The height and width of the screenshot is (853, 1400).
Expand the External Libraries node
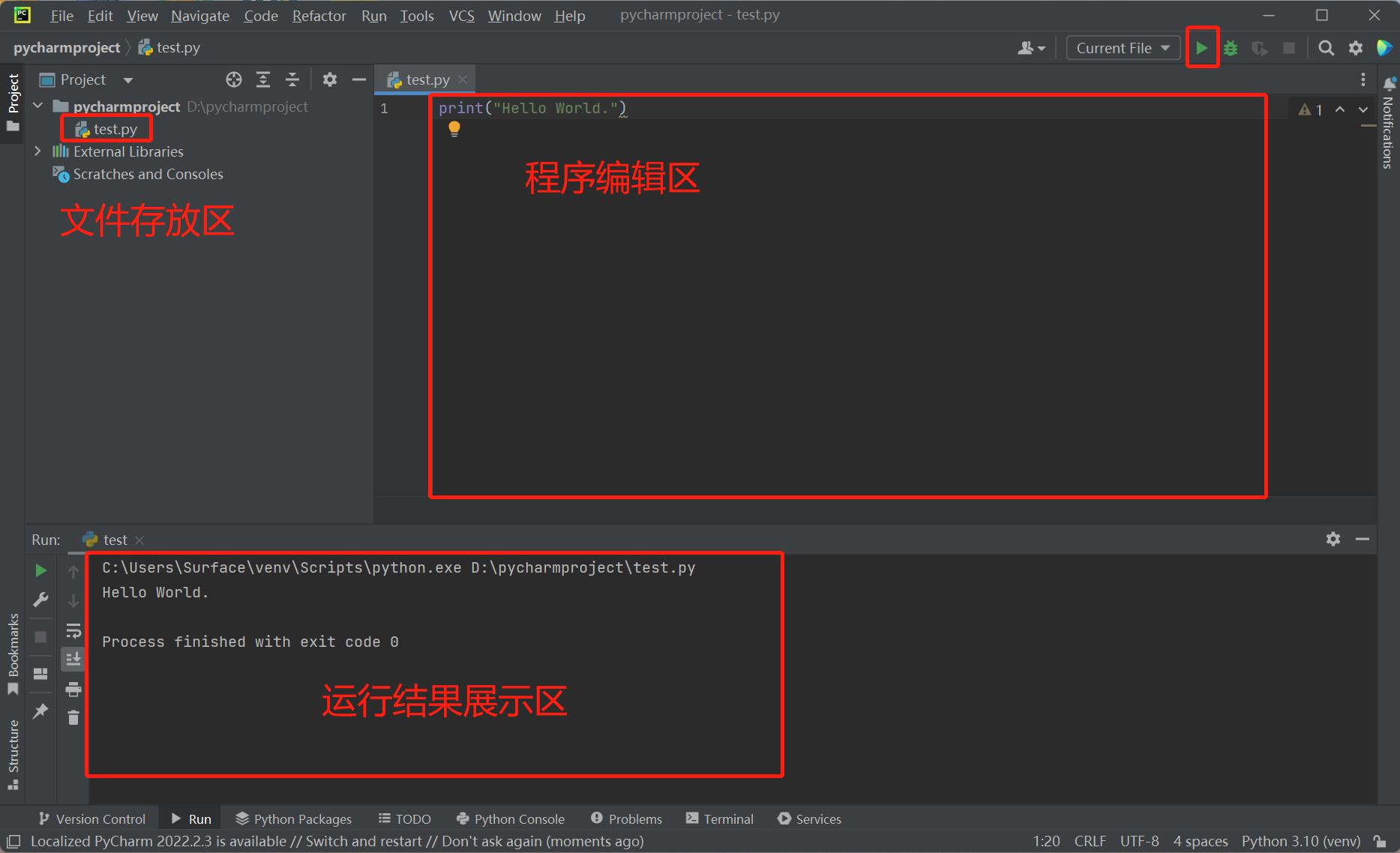37,151
